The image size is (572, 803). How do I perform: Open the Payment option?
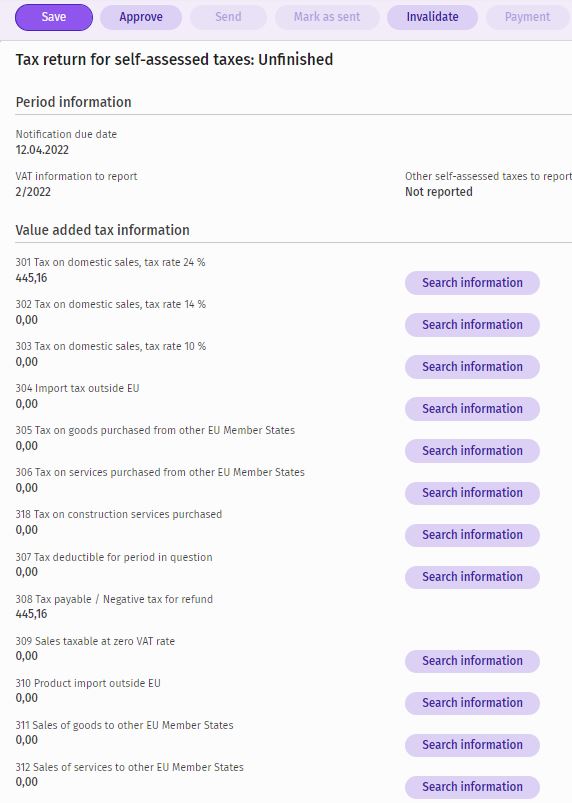(527, 17)
